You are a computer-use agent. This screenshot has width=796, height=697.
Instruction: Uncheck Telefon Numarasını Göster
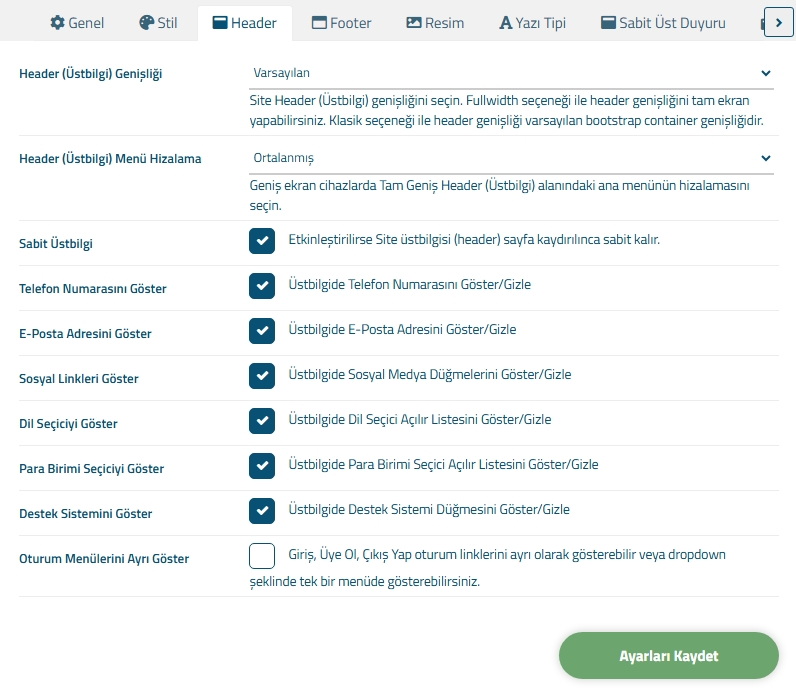point(262,286)
